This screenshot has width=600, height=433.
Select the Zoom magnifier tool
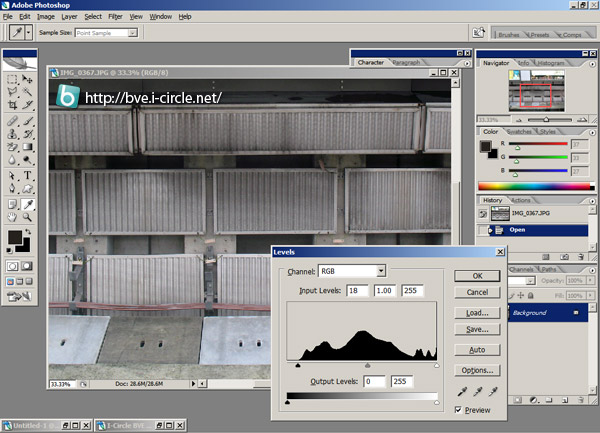[28, 216]
